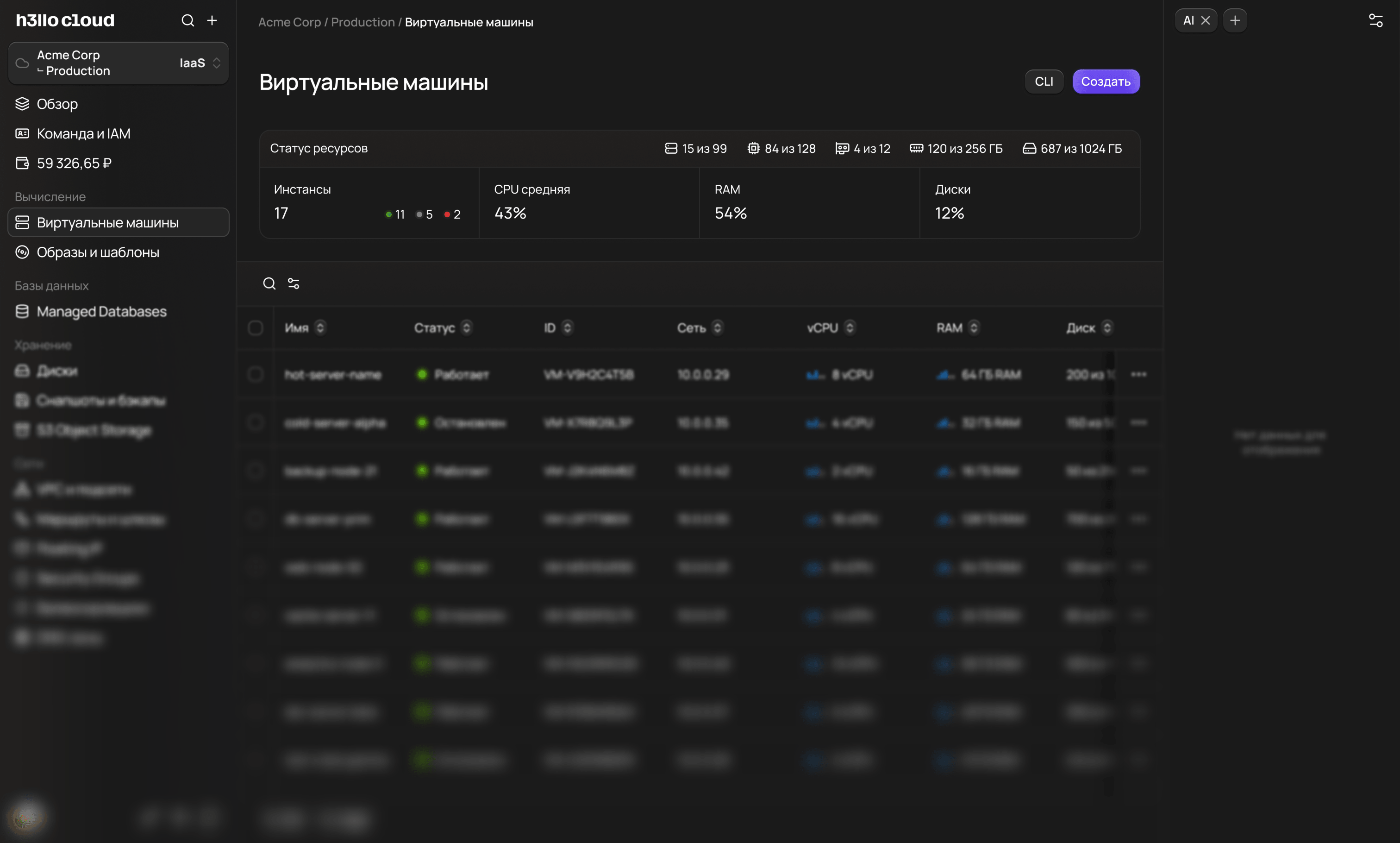Sort the table by Статус
The image size is (1400, 843).
pyautogui.click(x=466, y=328)
